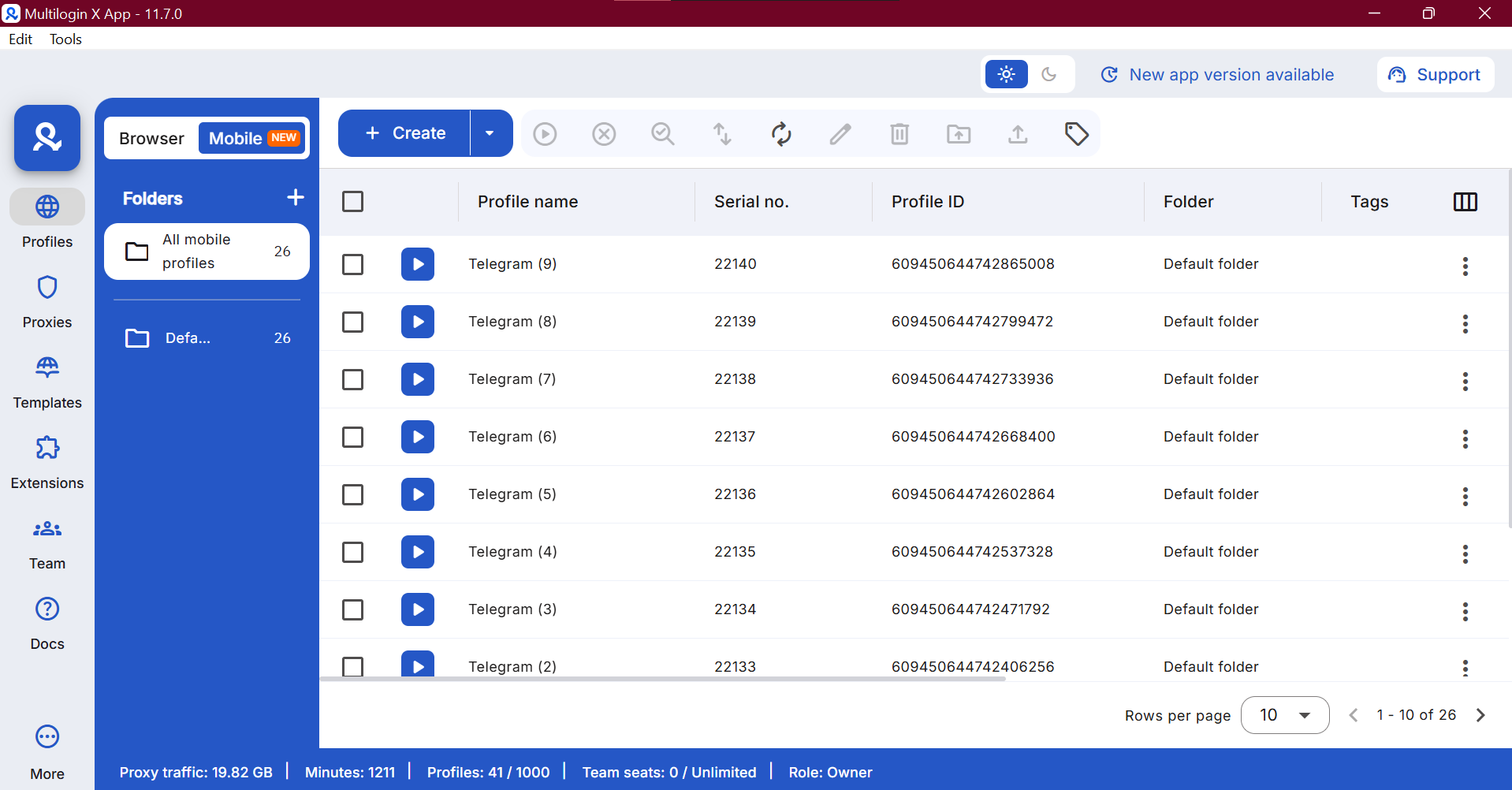Open the Proxies panel in the sidebar

pos(47,301)
